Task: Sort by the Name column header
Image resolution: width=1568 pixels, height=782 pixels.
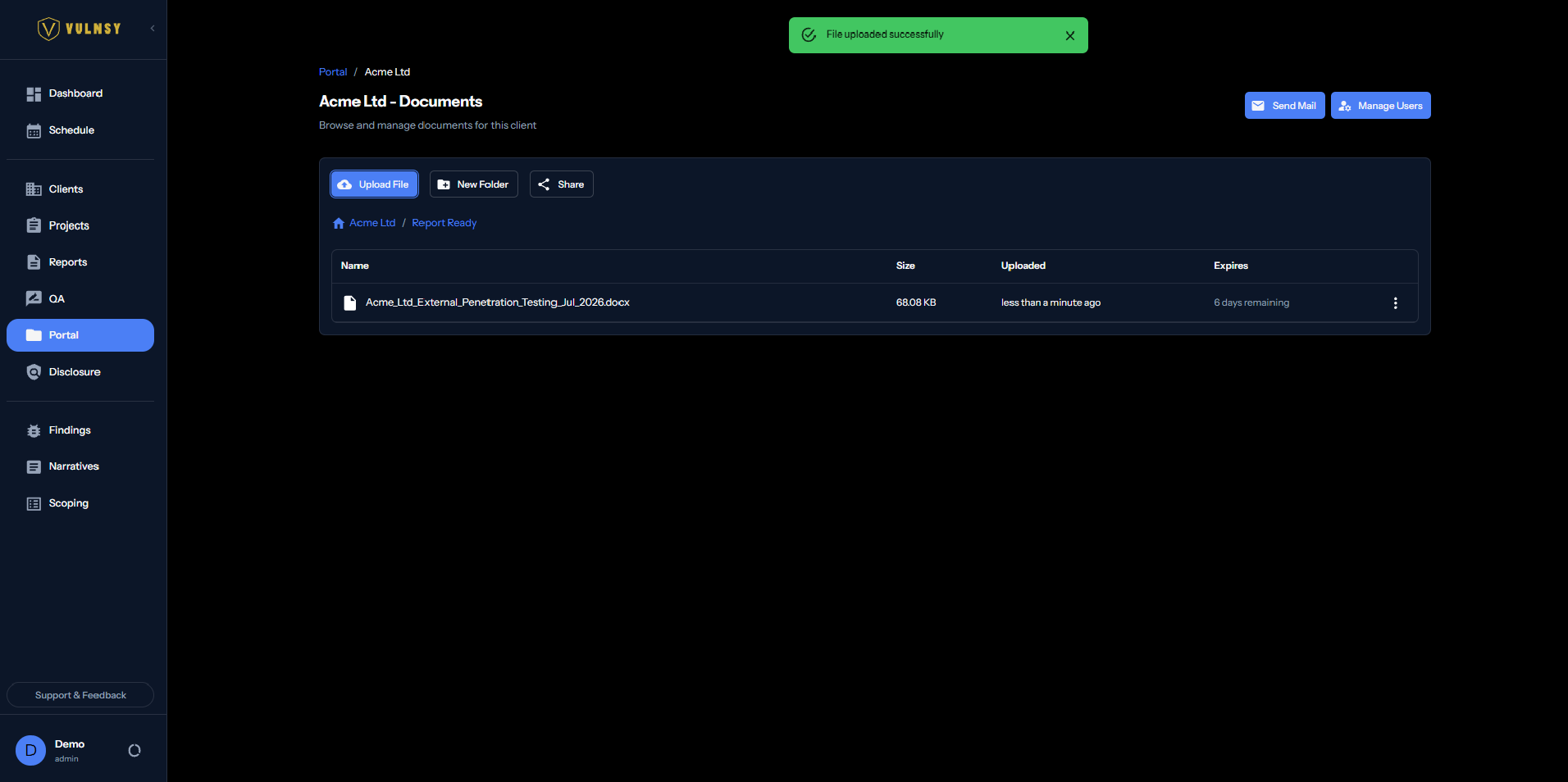Action: point(355,266)
